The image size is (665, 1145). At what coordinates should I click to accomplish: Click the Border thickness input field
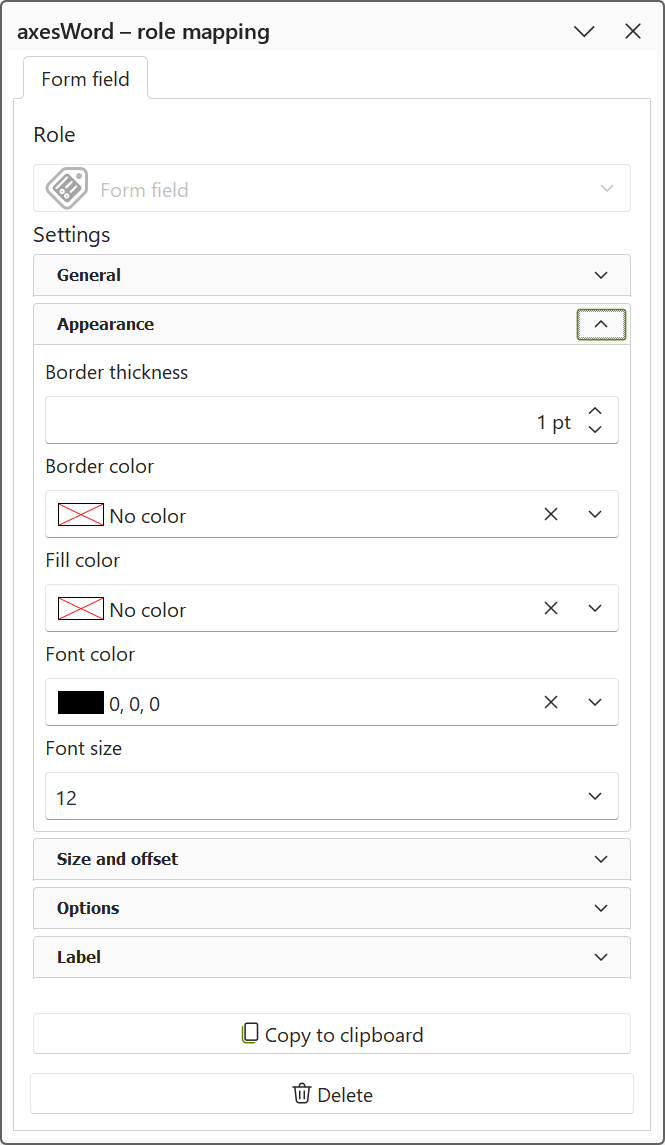[332, 420]
